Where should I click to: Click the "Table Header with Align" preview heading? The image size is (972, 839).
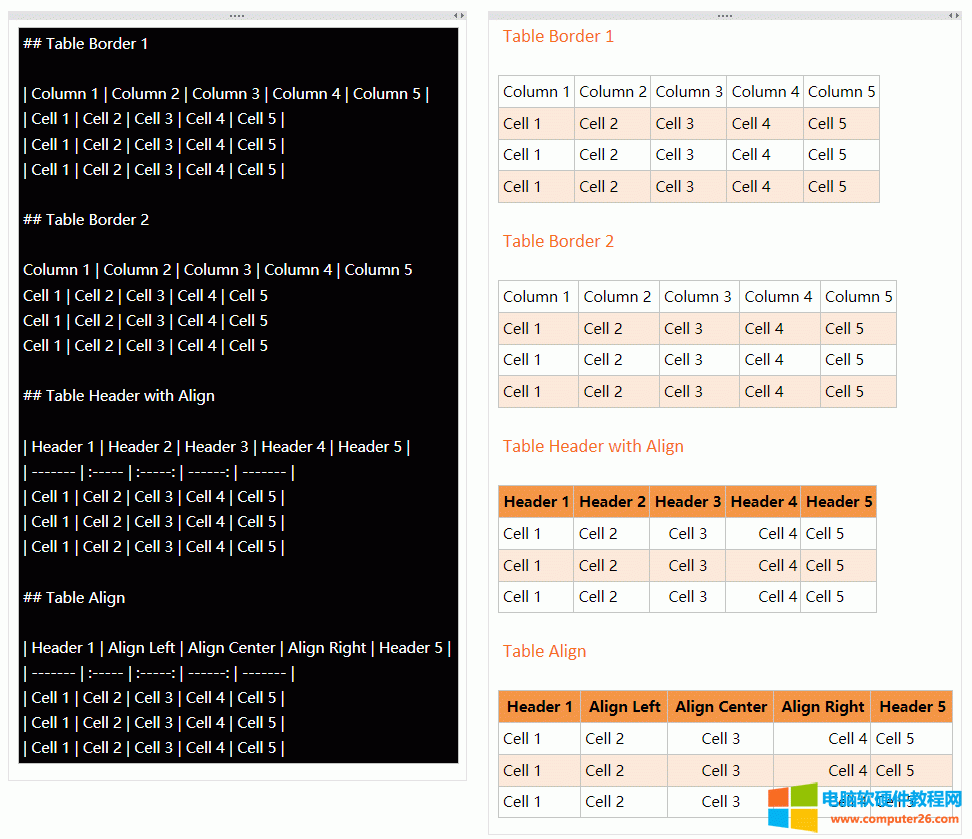[x=593, y=447]
